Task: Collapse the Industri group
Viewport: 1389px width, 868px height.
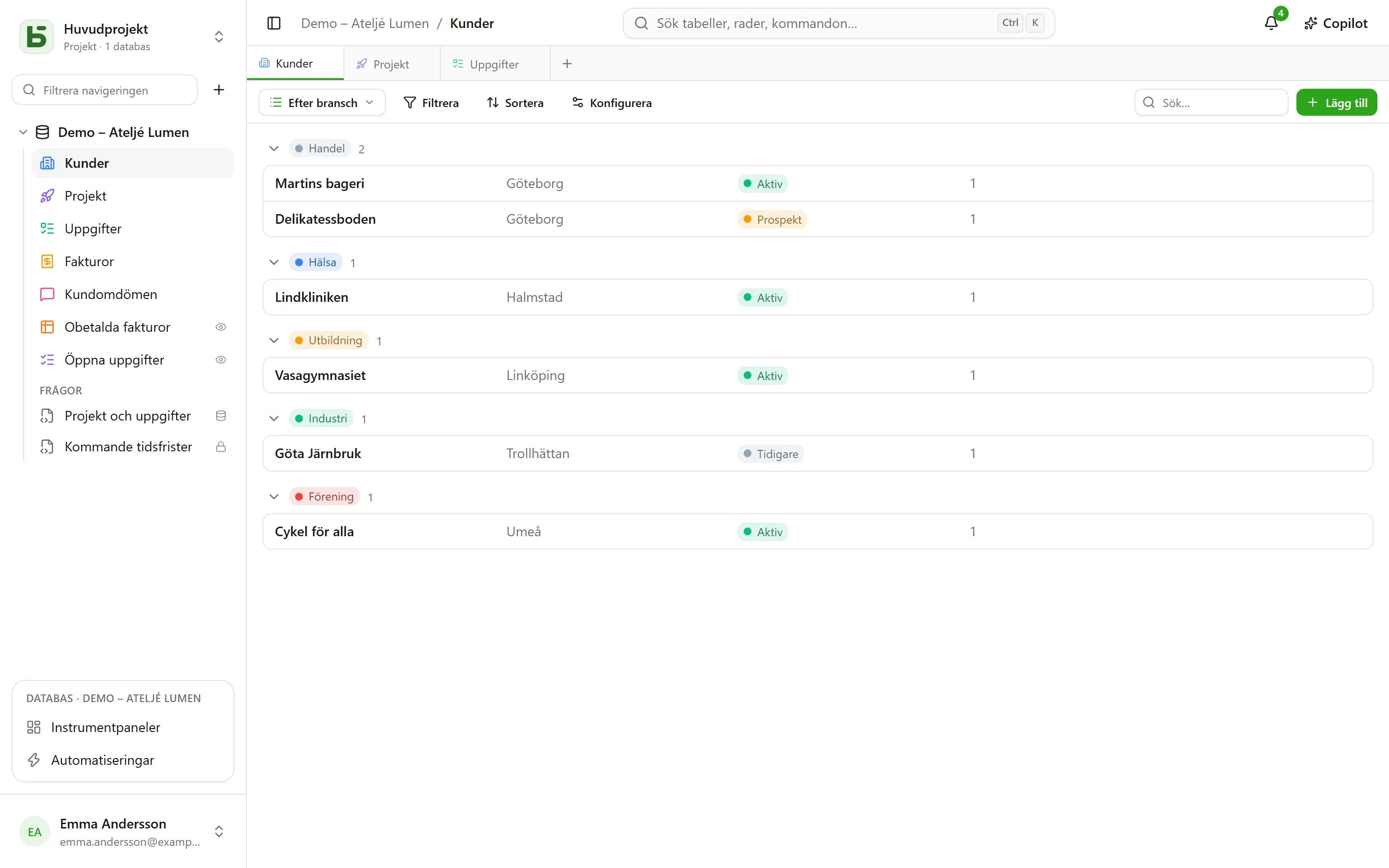Action: click(274, 418)
